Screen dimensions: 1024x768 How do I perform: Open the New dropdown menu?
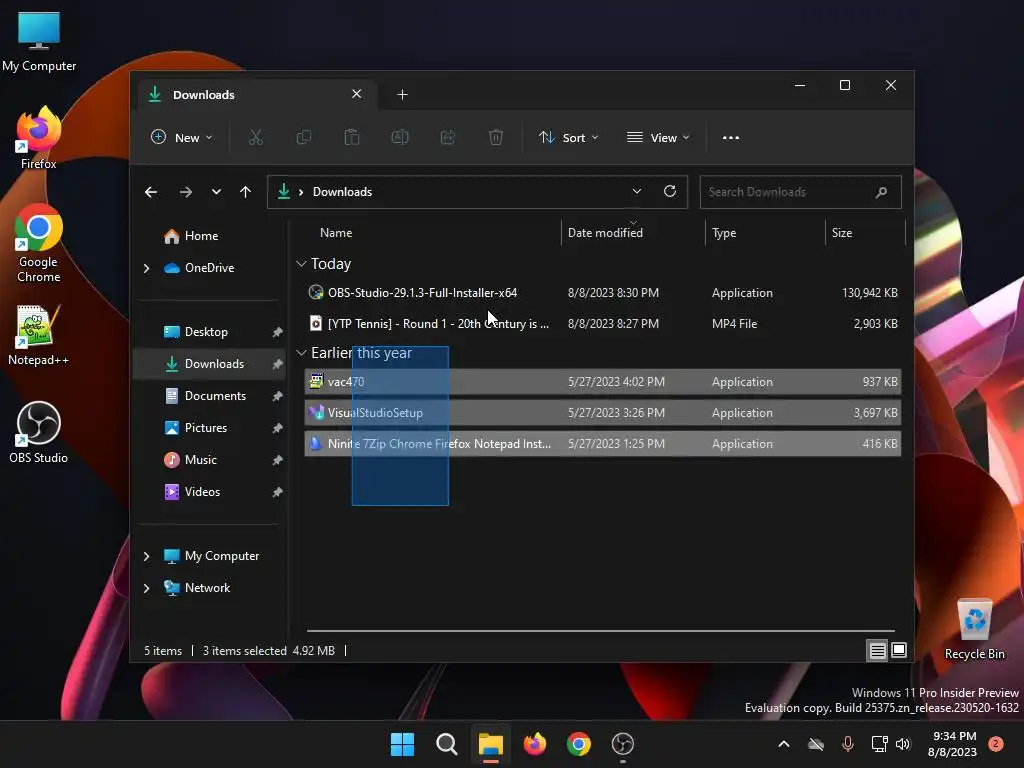[x=182, y=137]
